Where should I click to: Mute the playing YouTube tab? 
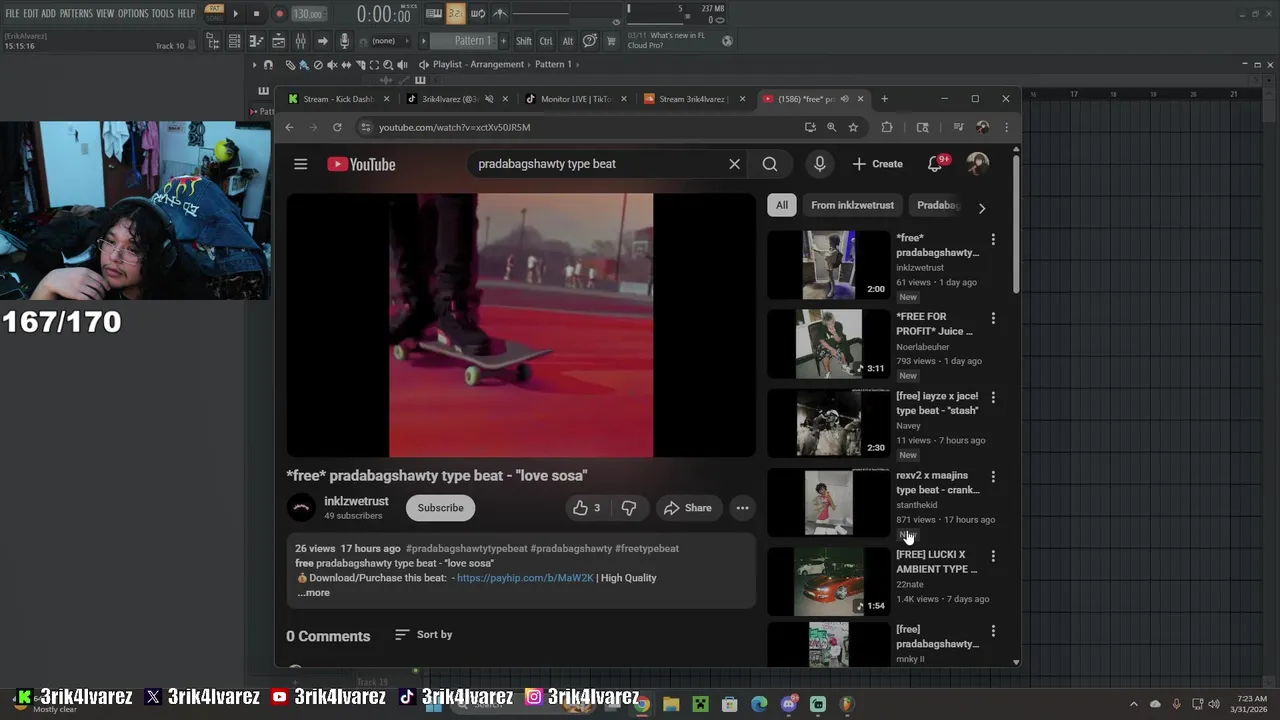coord(844,99)
